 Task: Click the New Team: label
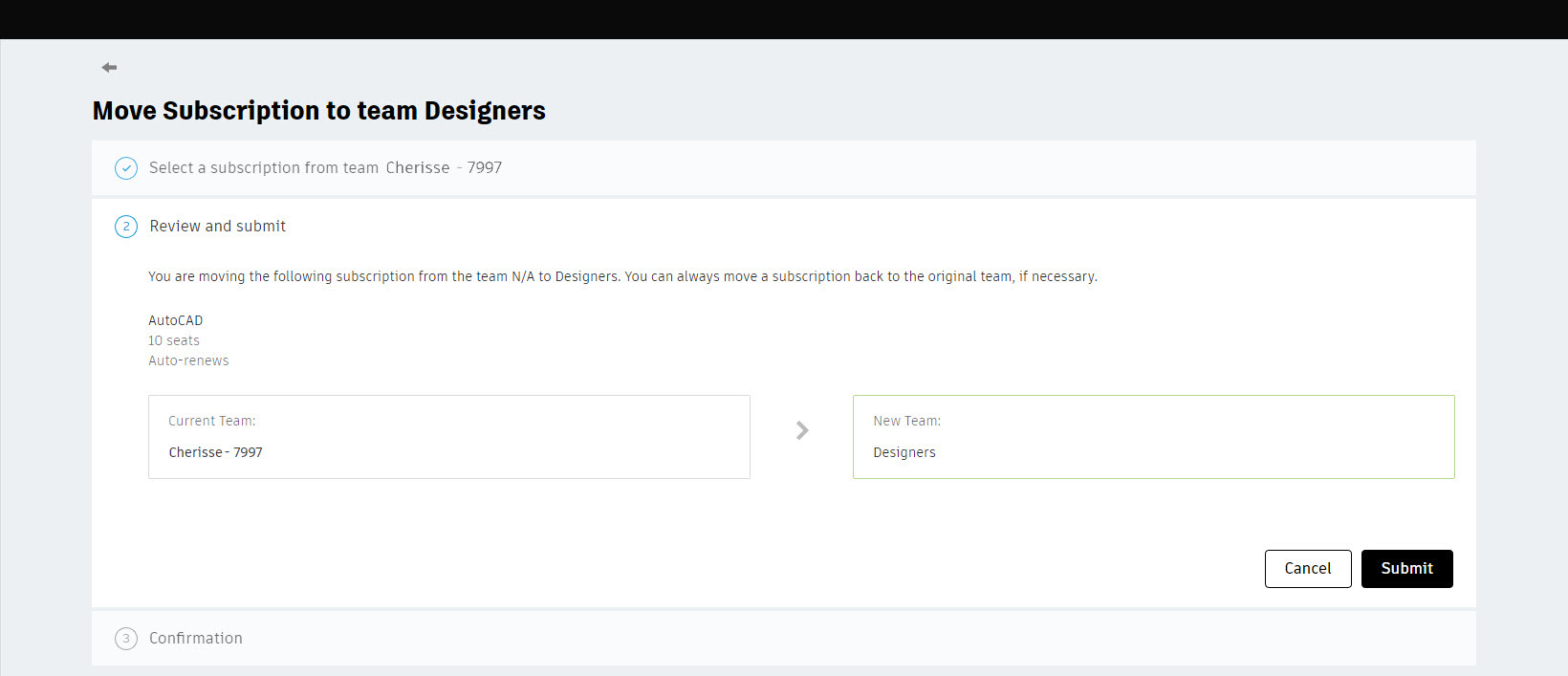906,421
